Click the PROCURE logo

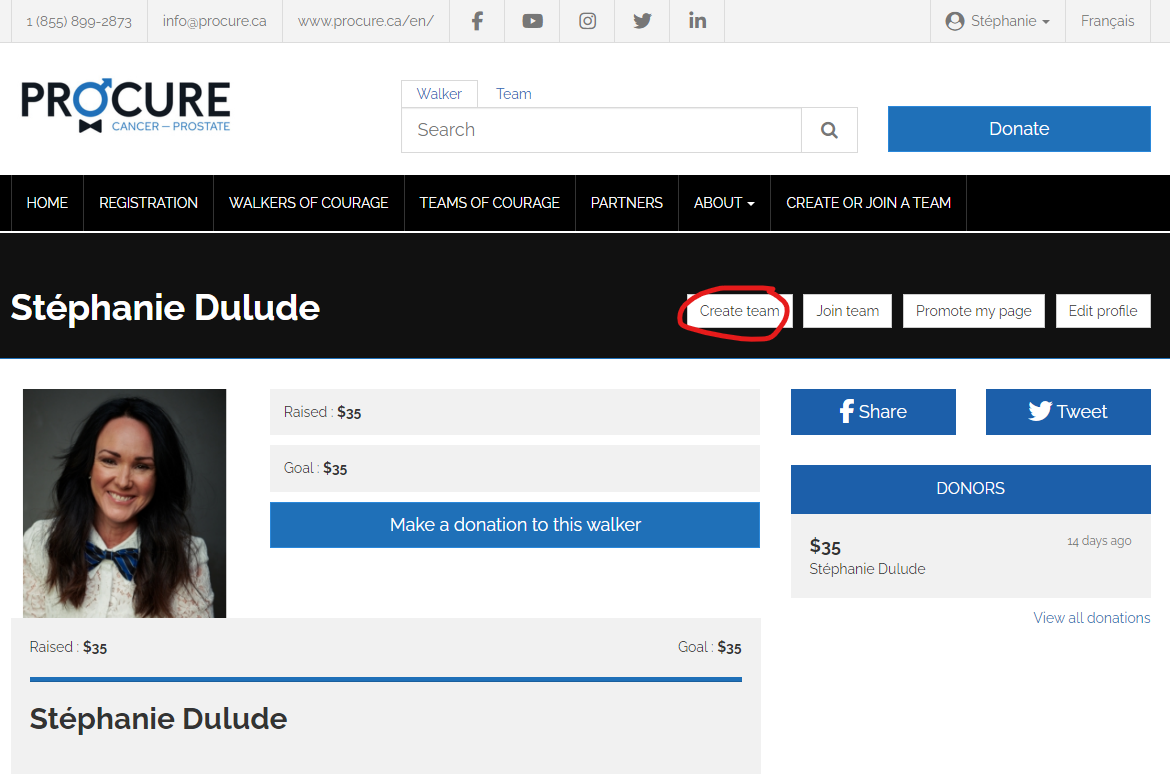[126, 106]
